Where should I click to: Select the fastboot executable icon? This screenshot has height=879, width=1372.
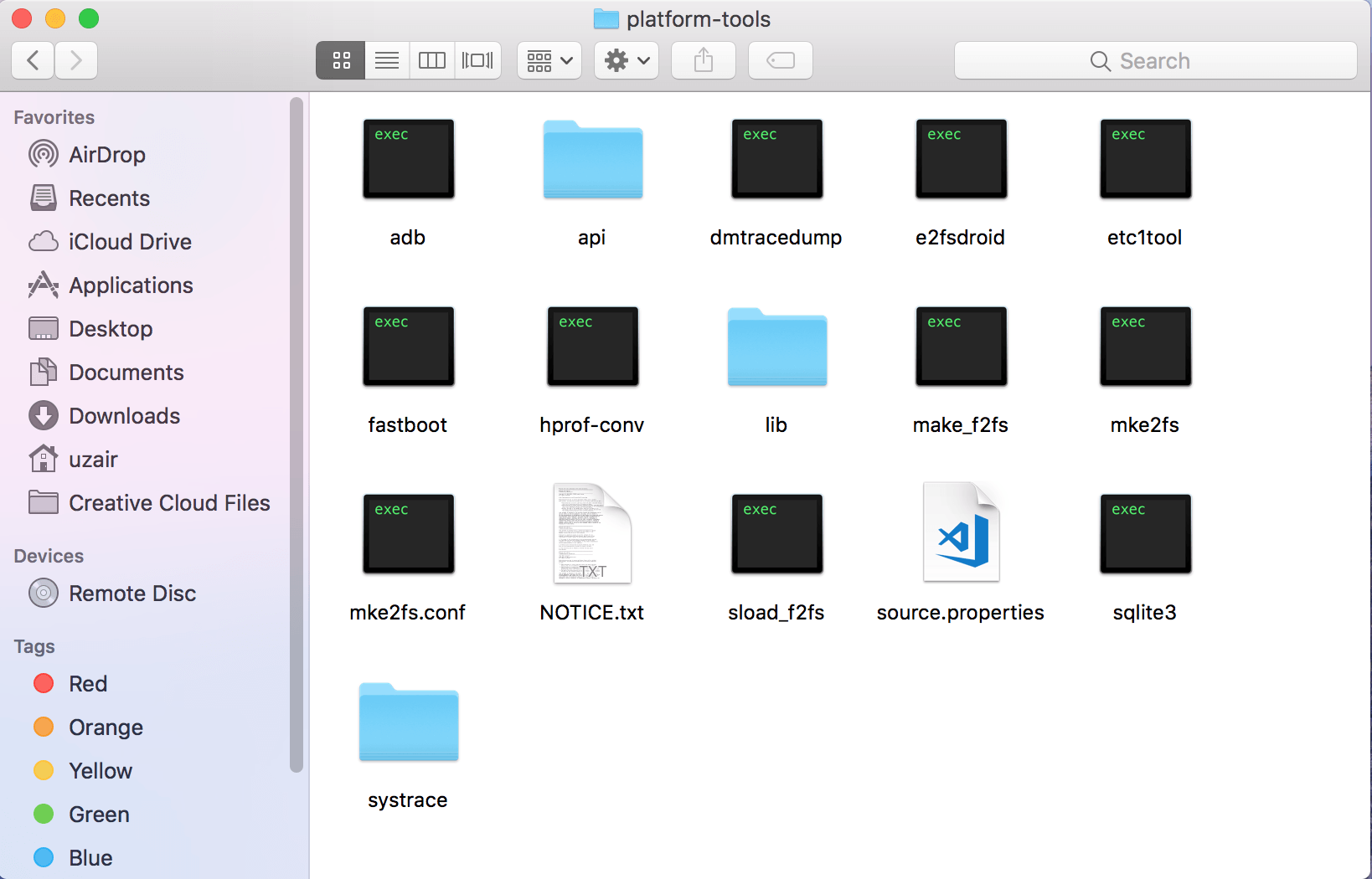pos(408,347)
